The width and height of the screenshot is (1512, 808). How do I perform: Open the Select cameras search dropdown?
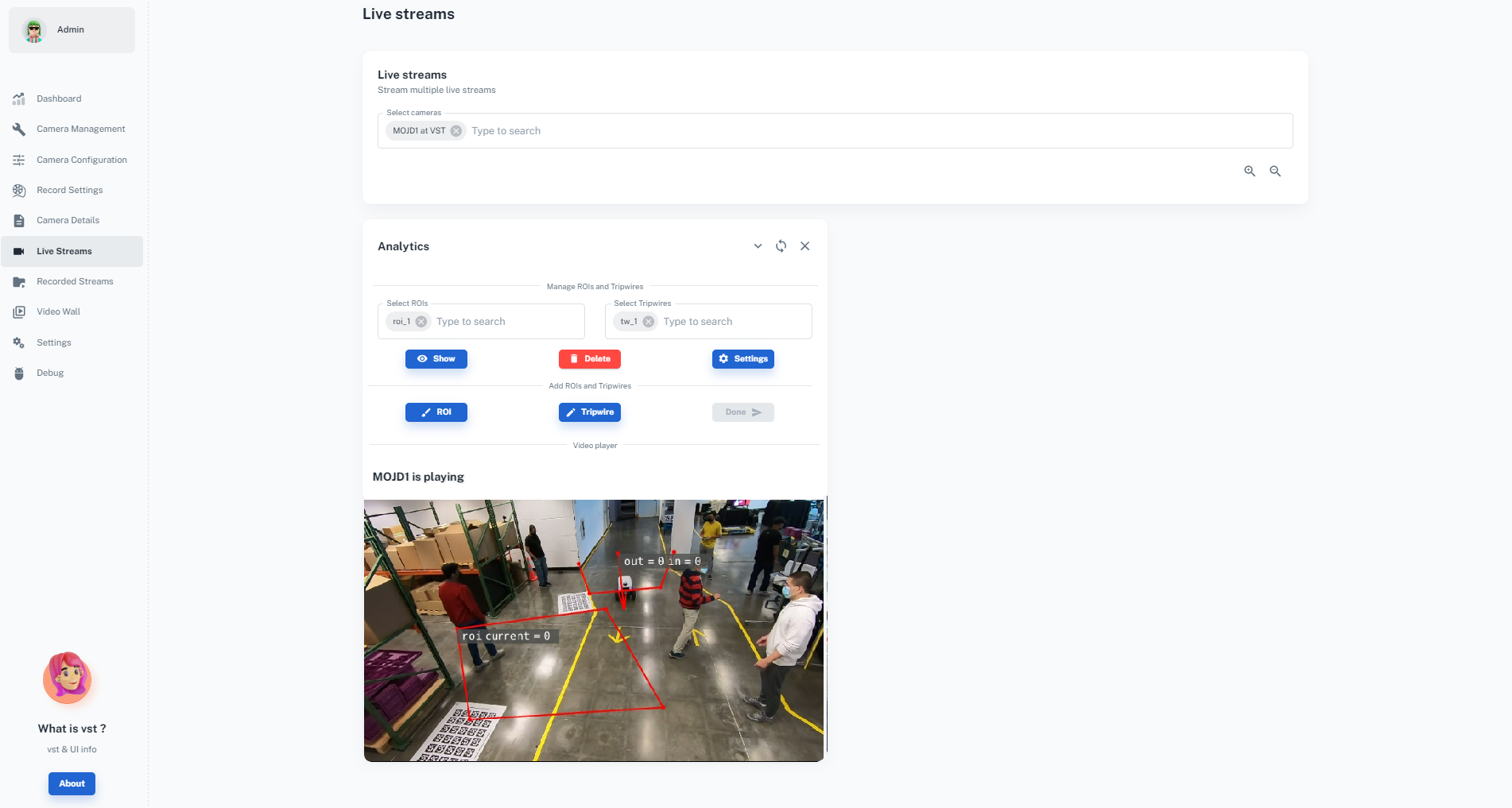click(x=874, y=131)
